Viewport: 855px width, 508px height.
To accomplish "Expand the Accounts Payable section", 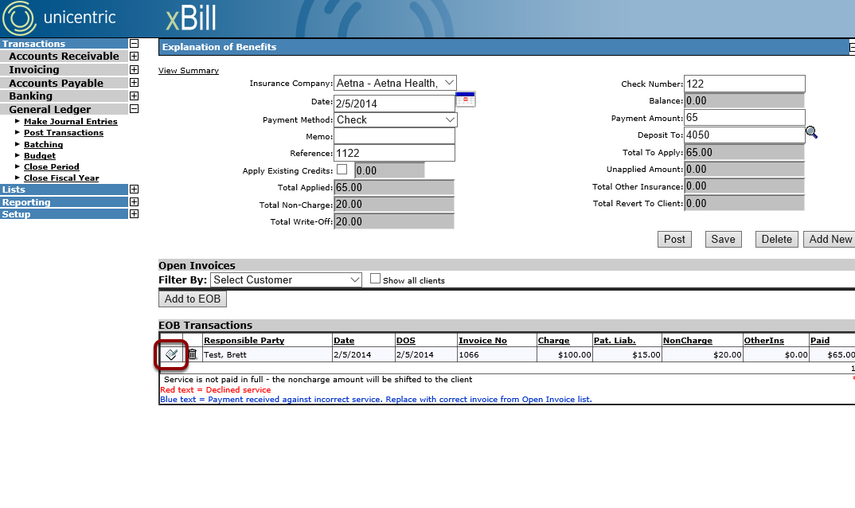I will tap(134, 83).
